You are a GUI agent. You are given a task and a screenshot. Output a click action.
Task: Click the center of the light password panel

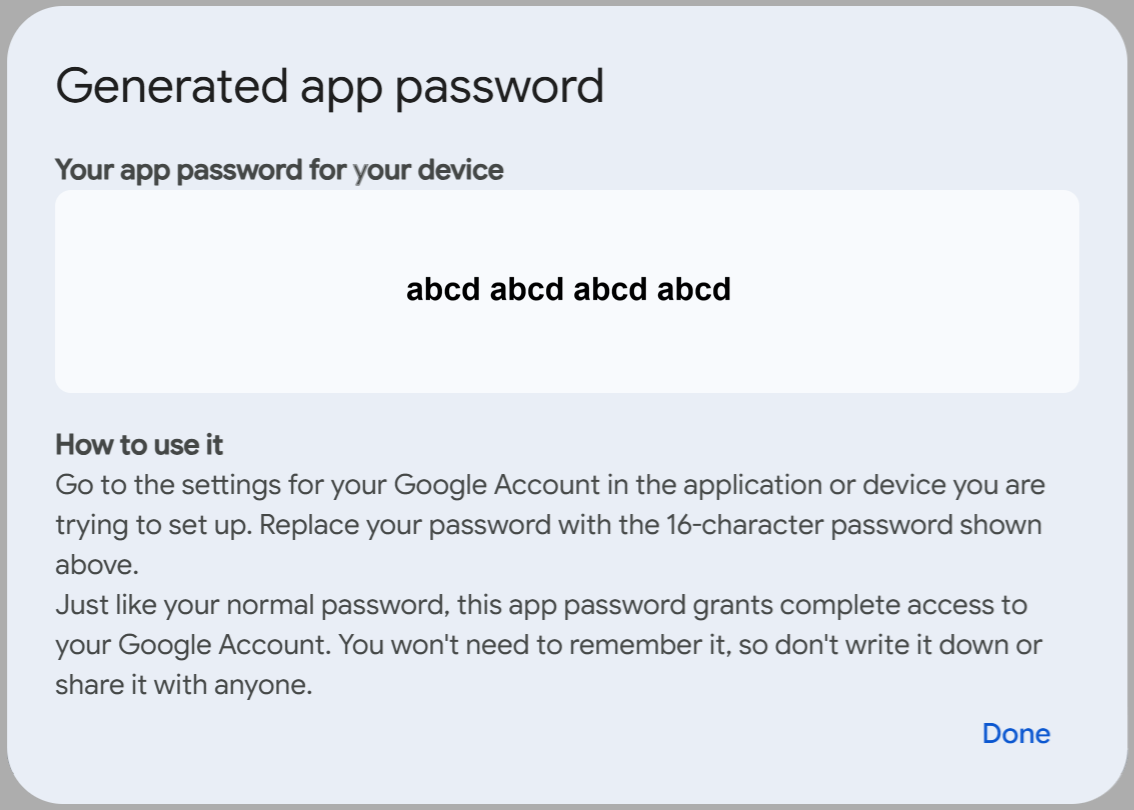click(x=567, y=290)
